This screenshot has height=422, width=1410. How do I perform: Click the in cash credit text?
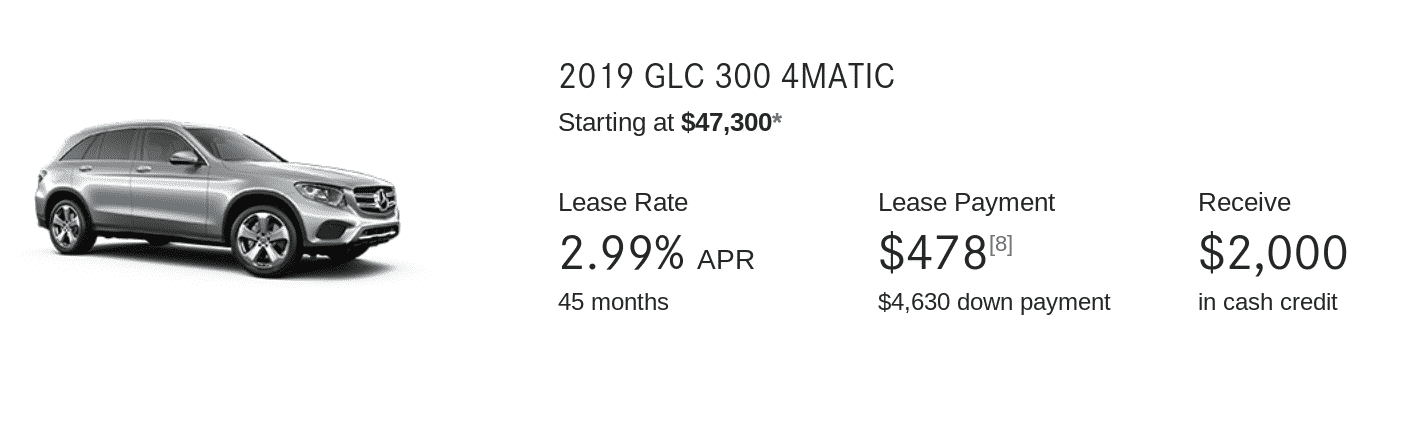tap(1267, 302)
